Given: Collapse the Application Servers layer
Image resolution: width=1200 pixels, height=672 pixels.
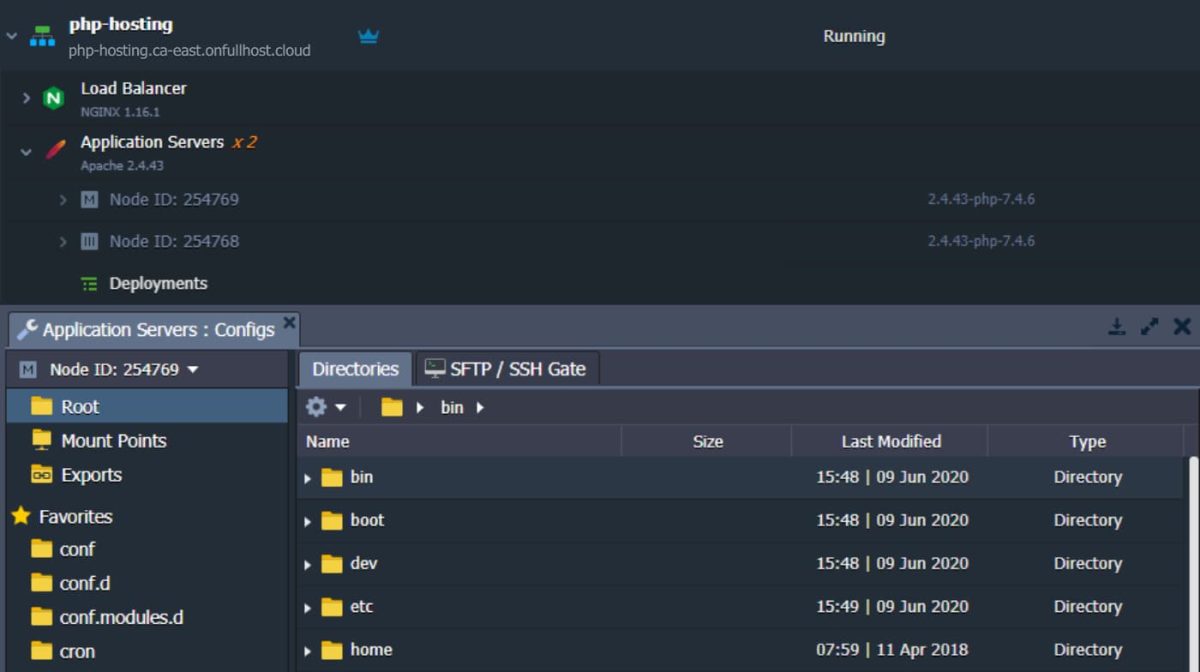Looking at the screenshot, I should [x=26, y=152].
